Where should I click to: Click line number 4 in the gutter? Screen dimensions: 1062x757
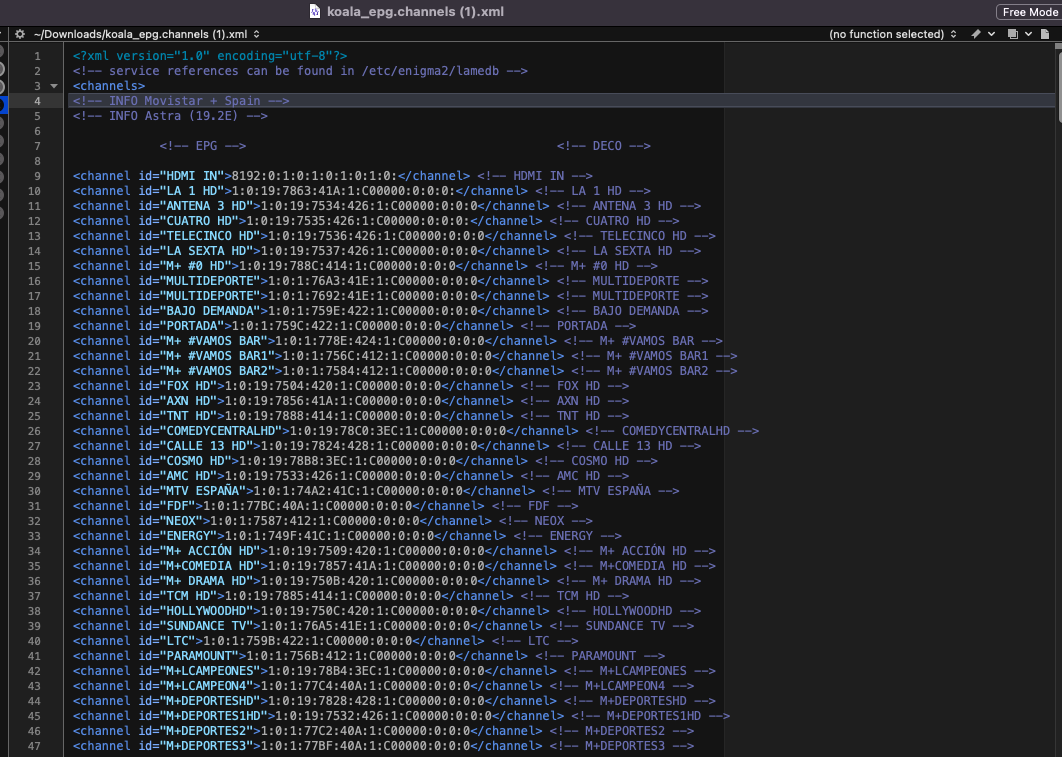37,101
